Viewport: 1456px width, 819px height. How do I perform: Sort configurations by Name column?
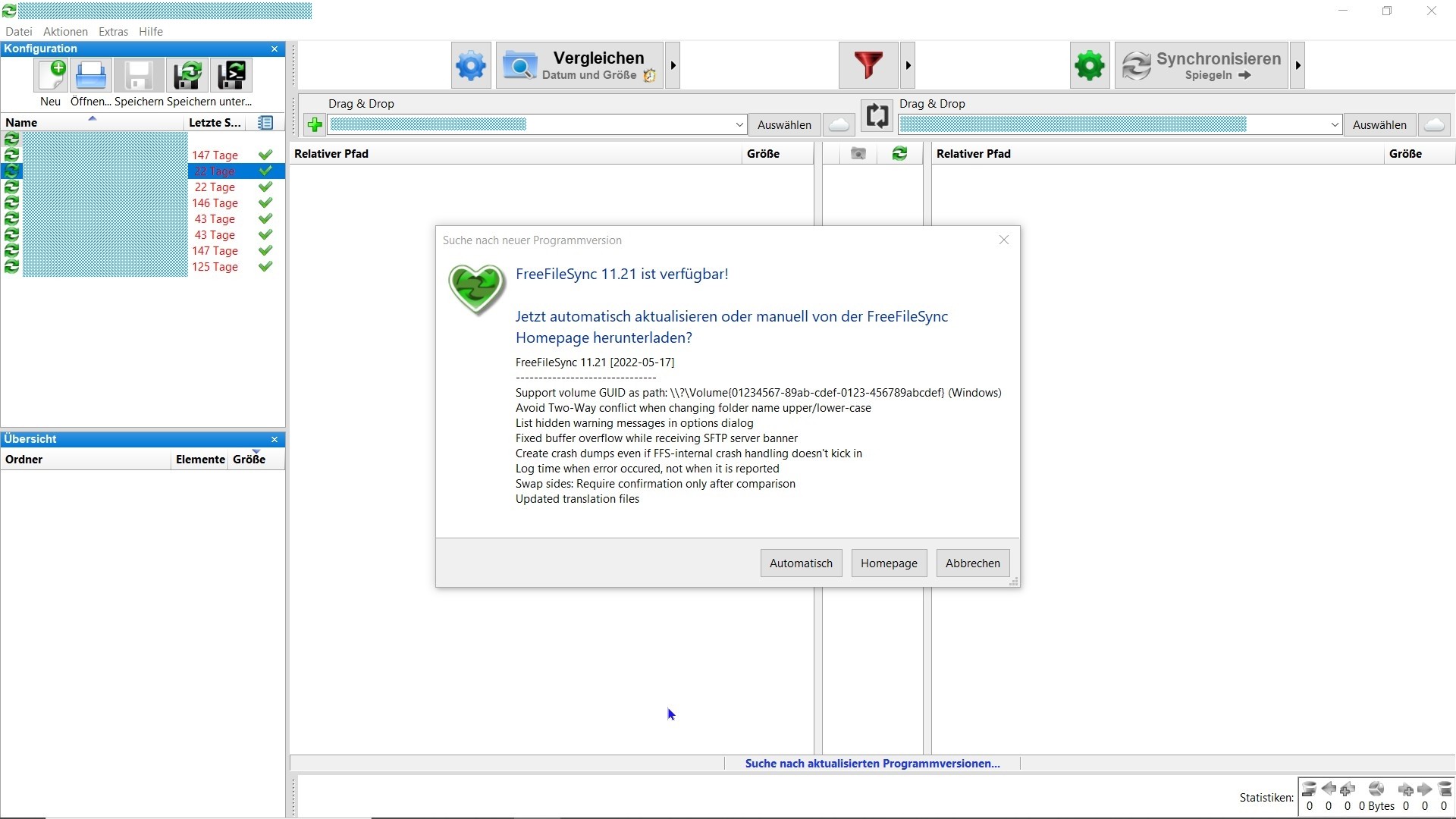(93, 123)
